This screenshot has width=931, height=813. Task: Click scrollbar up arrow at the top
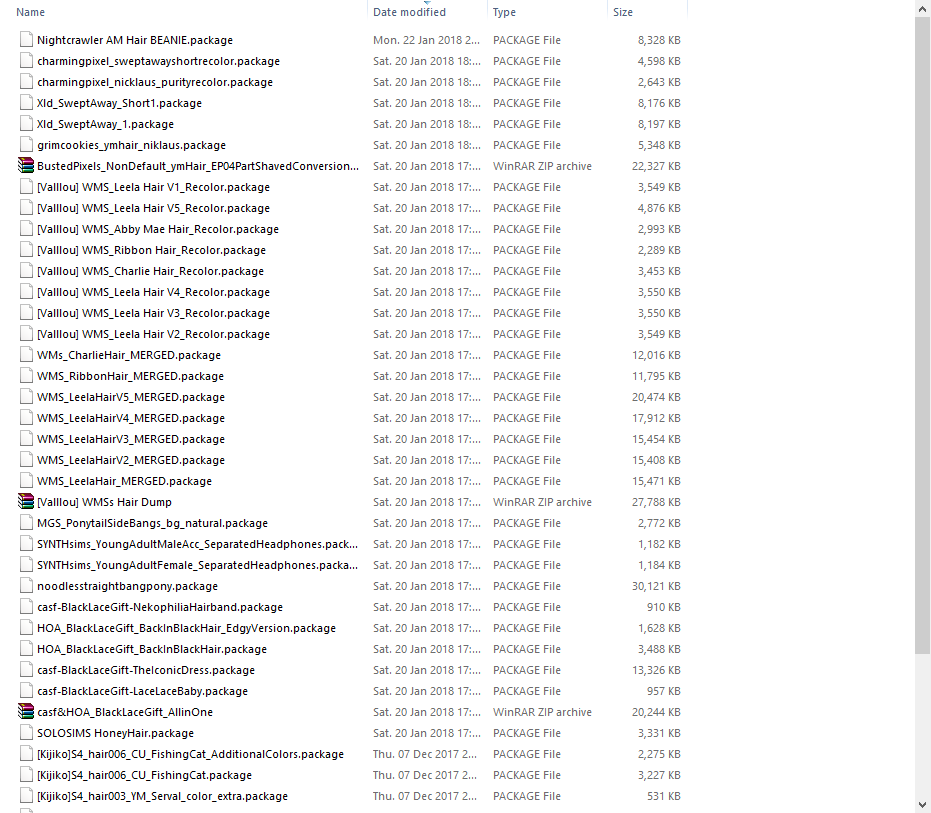(x=922, y=8)
